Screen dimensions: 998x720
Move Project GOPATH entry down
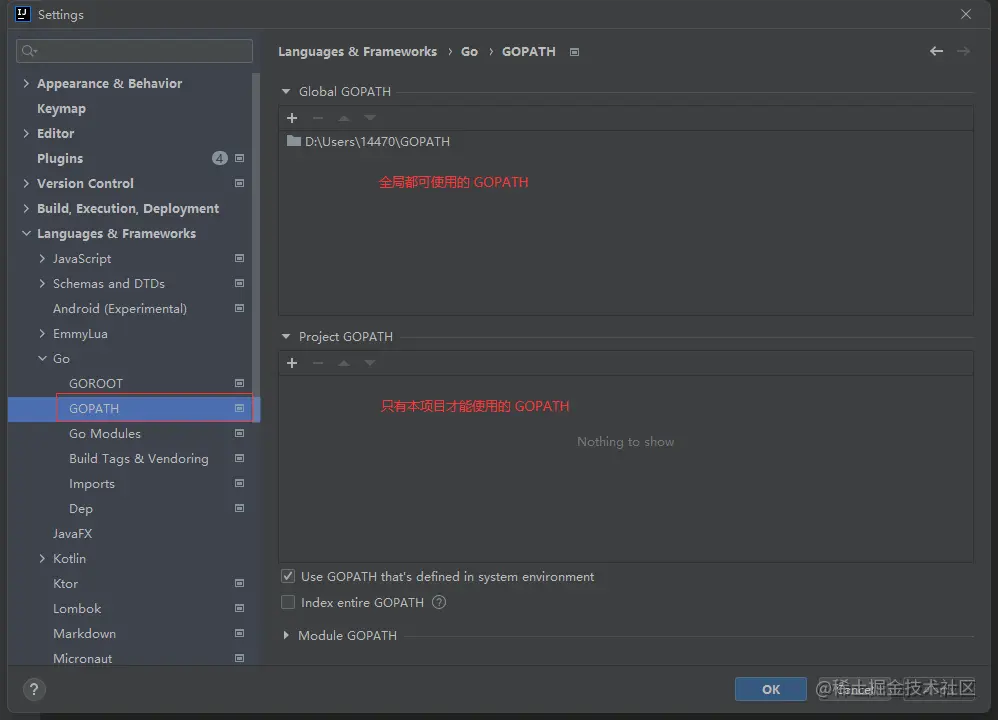(x=370, y=363)
